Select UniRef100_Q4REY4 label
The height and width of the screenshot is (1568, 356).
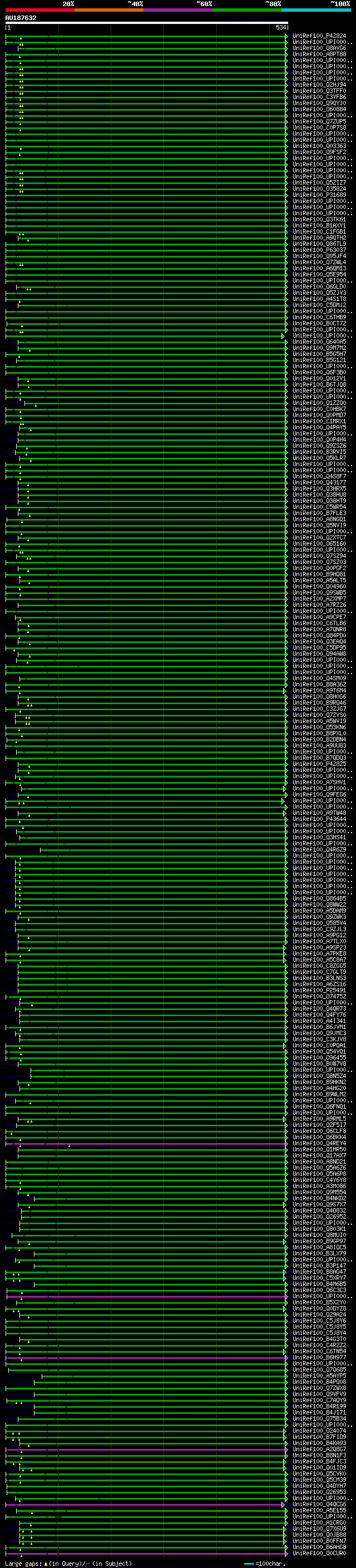(x=319, y=1143)
